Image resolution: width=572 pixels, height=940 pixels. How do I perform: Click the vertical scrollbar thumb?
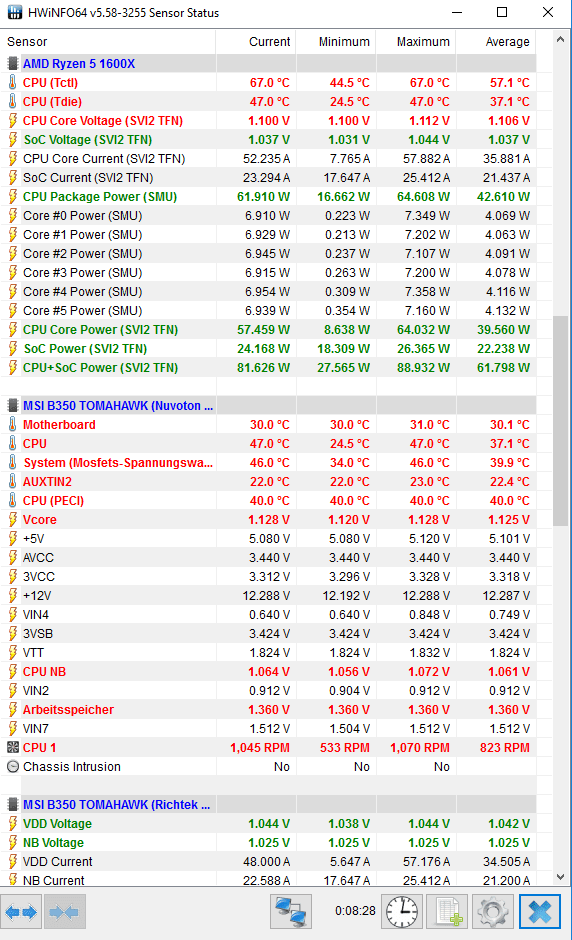561,421
